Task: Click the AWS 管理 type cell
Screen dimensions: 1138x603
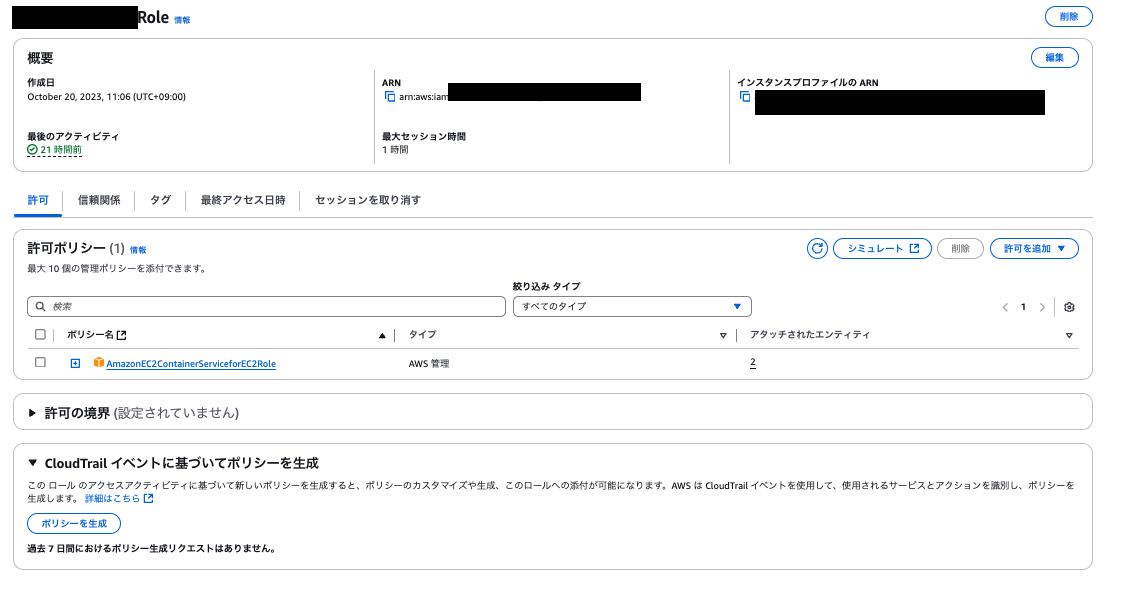Action: [x=429, y=364]
